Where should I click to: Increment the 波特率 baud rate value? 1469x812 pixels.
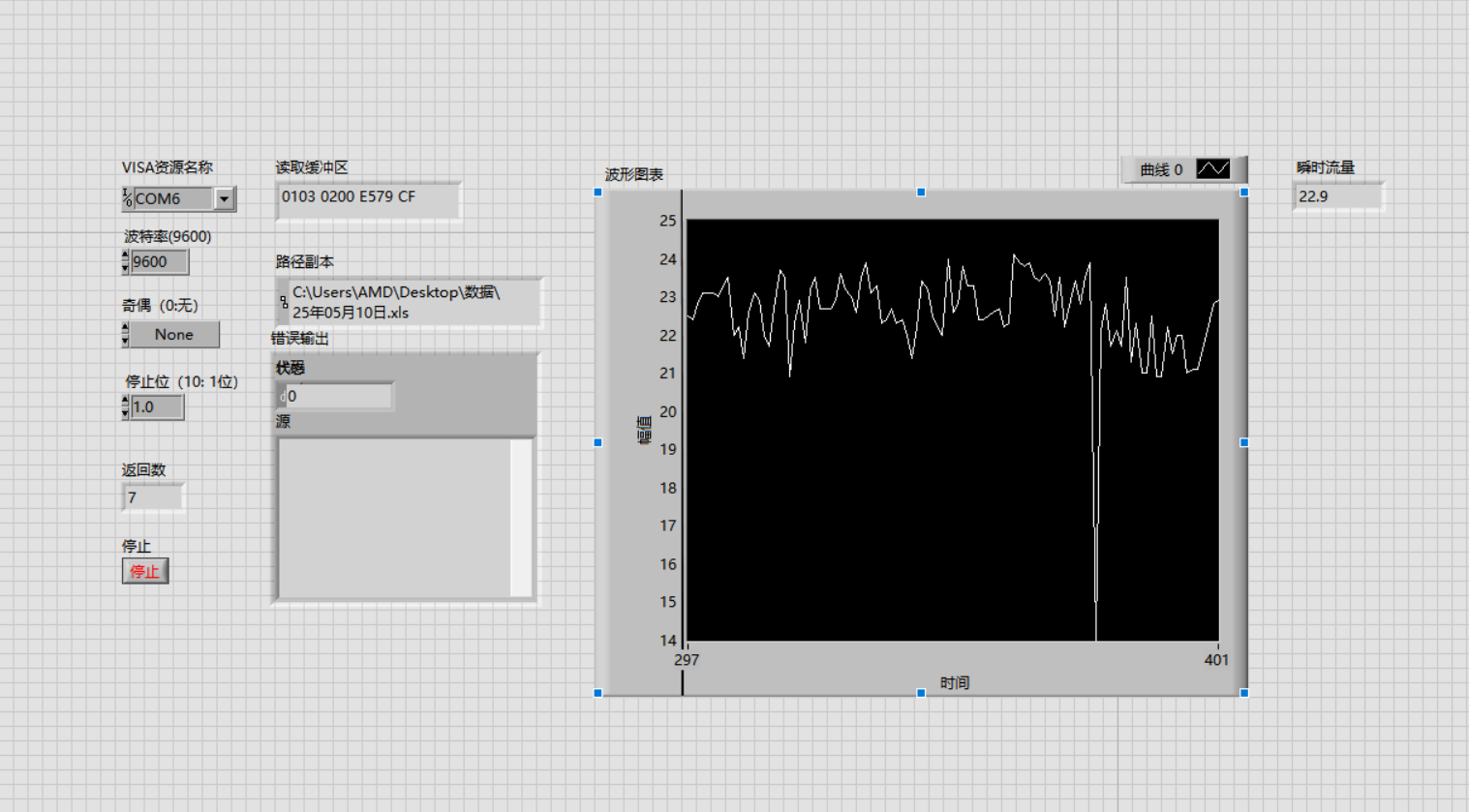pos(125,256)
